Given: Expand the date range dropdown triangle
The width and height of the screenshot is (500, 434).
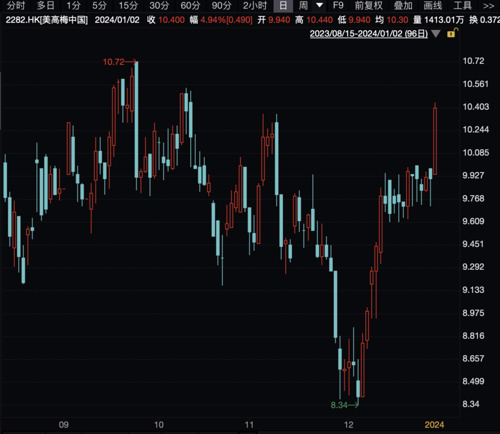Looking at the screenshot, I should coord(436,34).
